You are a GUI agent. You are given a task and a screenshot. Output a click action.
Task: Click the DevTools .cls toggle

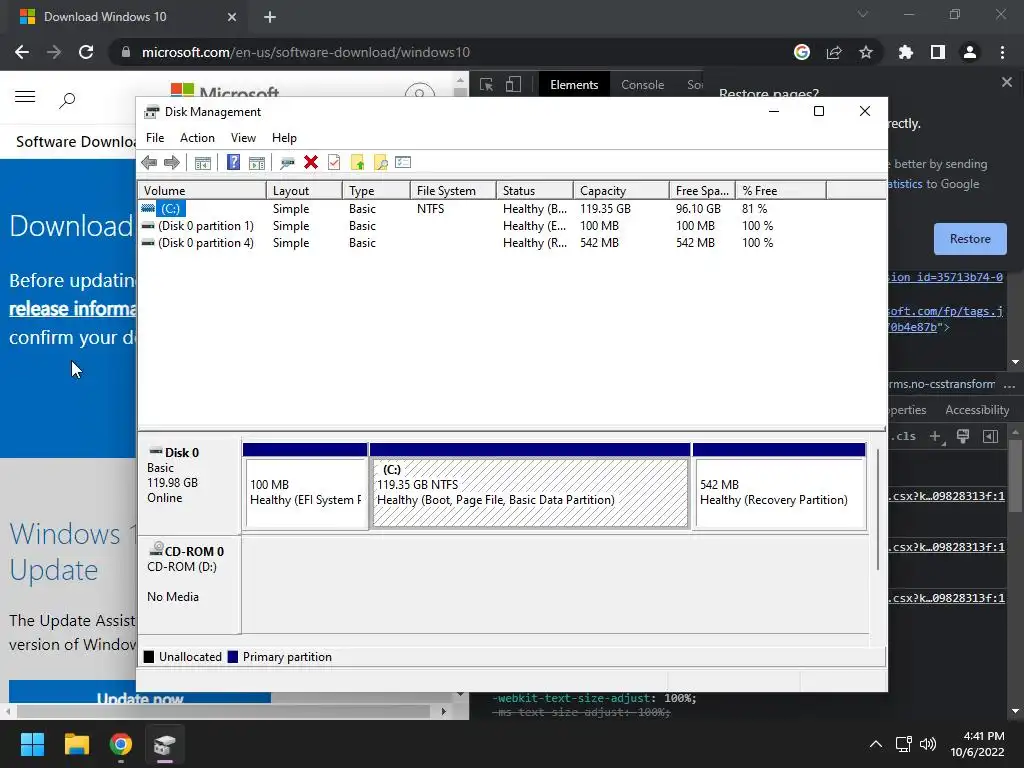click(x=904, y=436)
